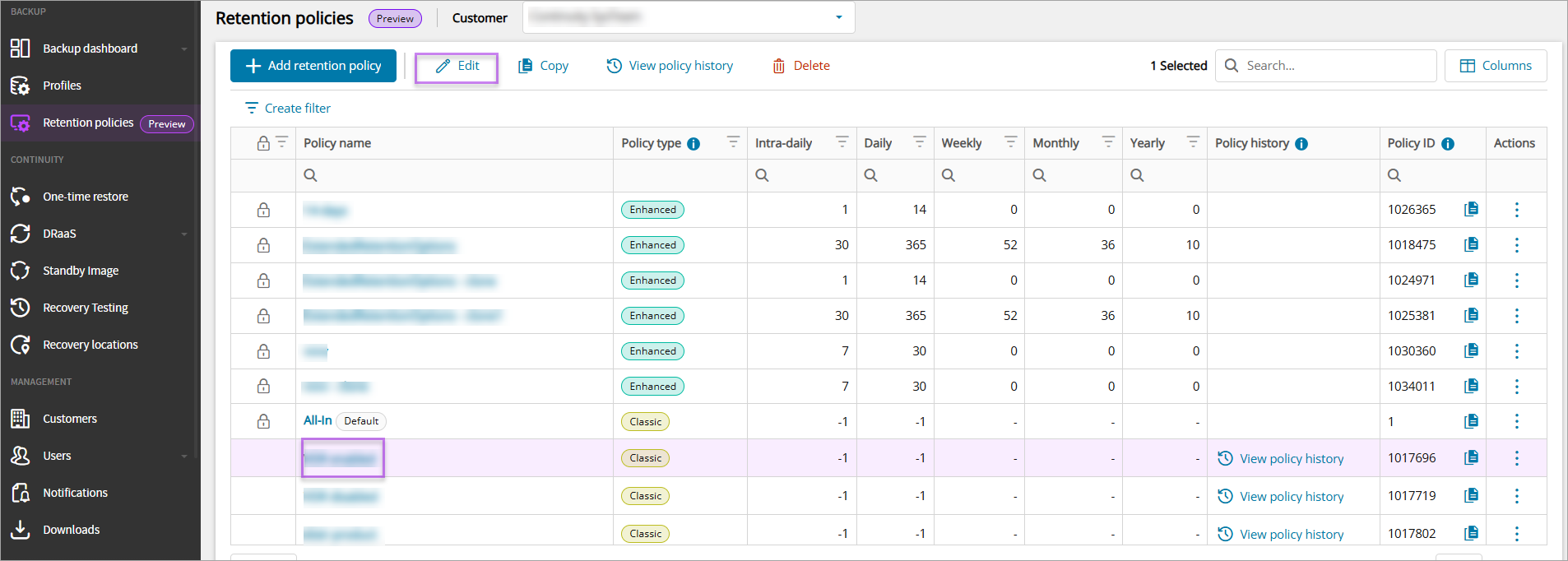Open View policy history for 1017719

1291,497
